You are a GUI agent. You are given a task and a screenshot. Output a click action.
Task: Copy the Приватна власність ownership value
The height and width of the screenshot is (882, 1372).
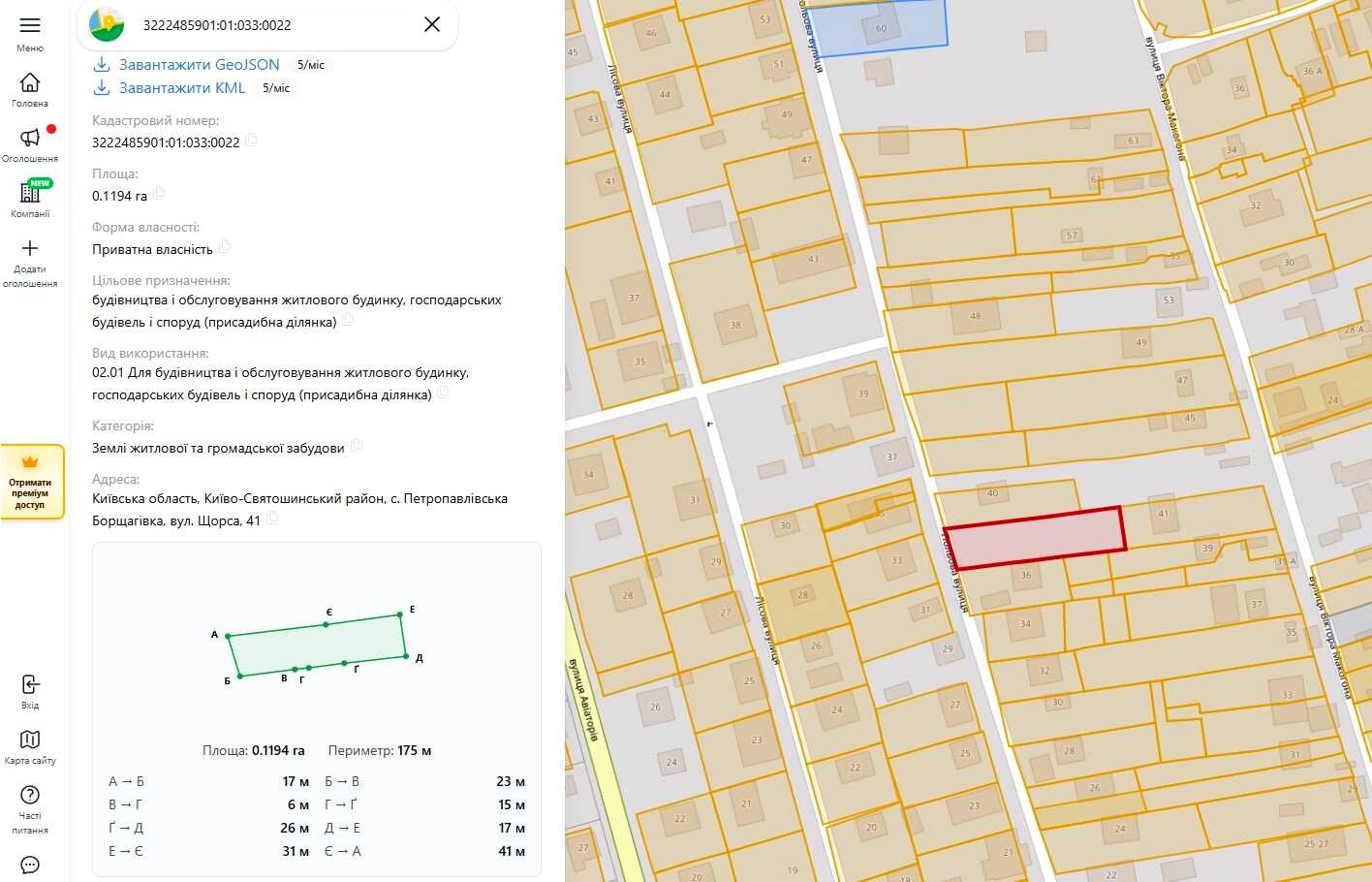[224, 247]
